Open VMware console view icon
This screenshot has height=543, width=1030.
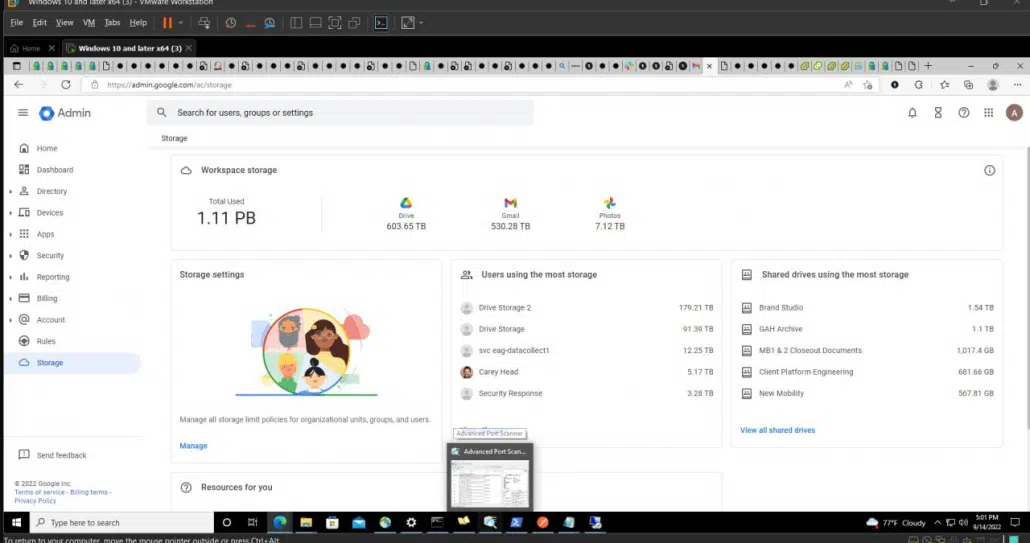pyautogui.click(x=381, y=23)
